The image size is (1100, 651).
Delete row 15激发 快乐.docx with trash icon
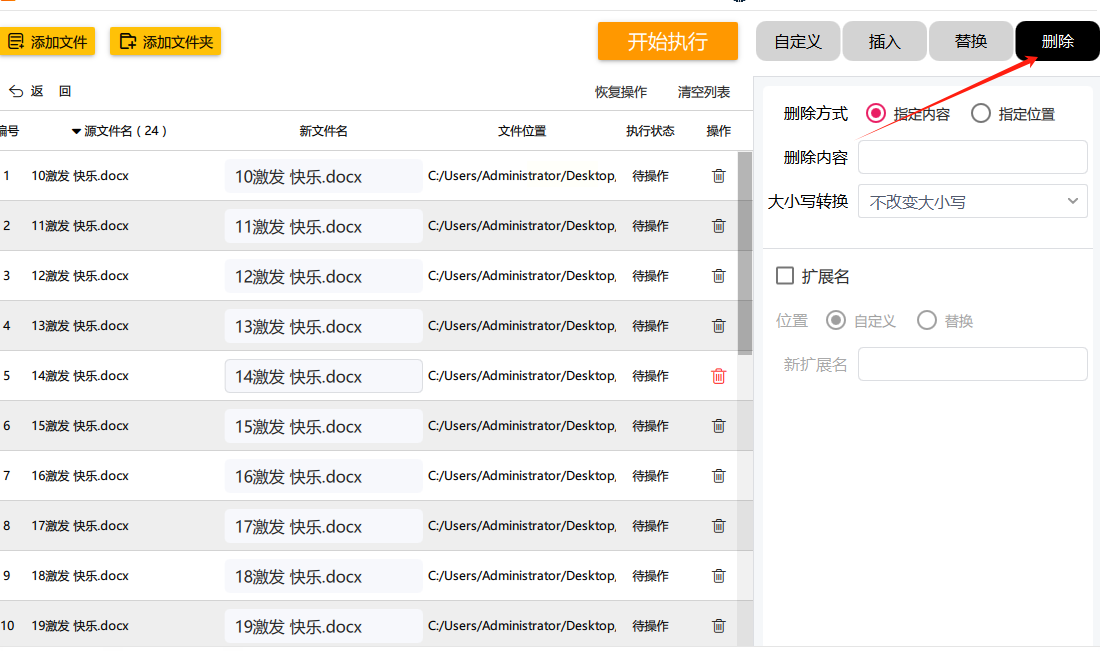718,426
